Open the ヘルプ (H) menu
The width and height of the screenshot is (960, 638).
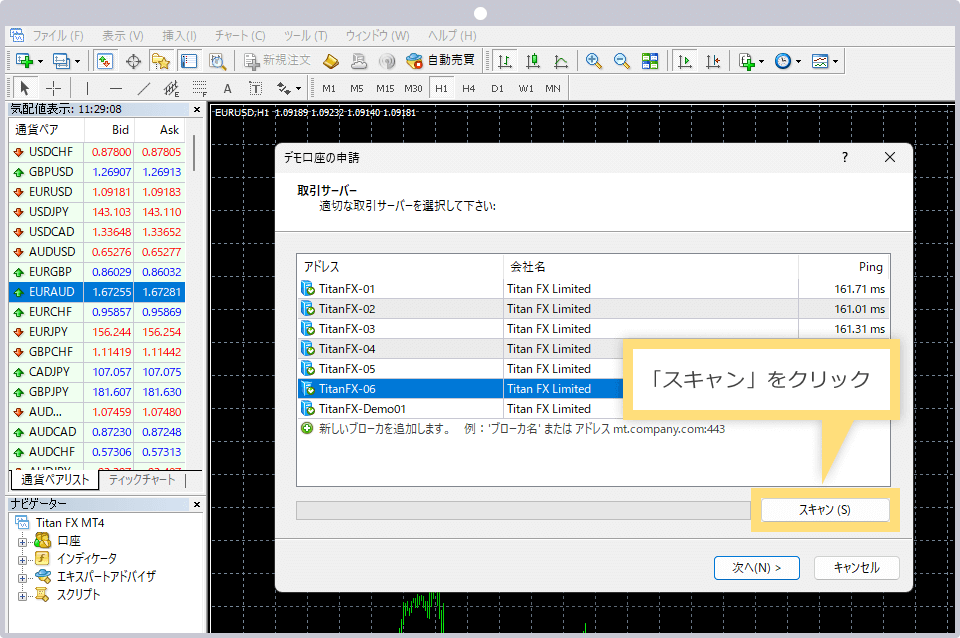point(452,36)
